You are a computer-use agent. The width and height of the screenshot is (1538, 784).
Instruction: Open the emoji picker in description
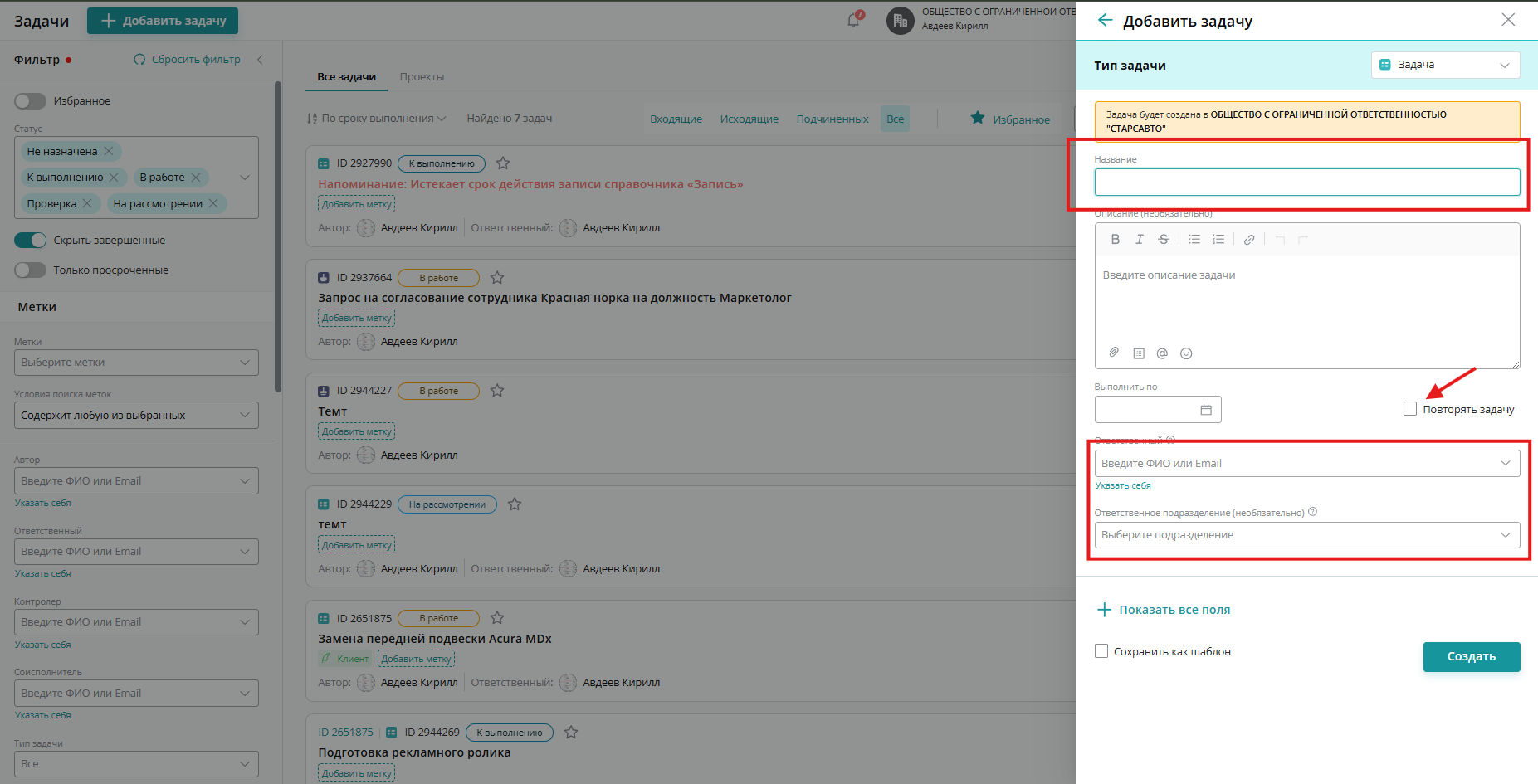pyautogui.click(x=1186, y=353)
